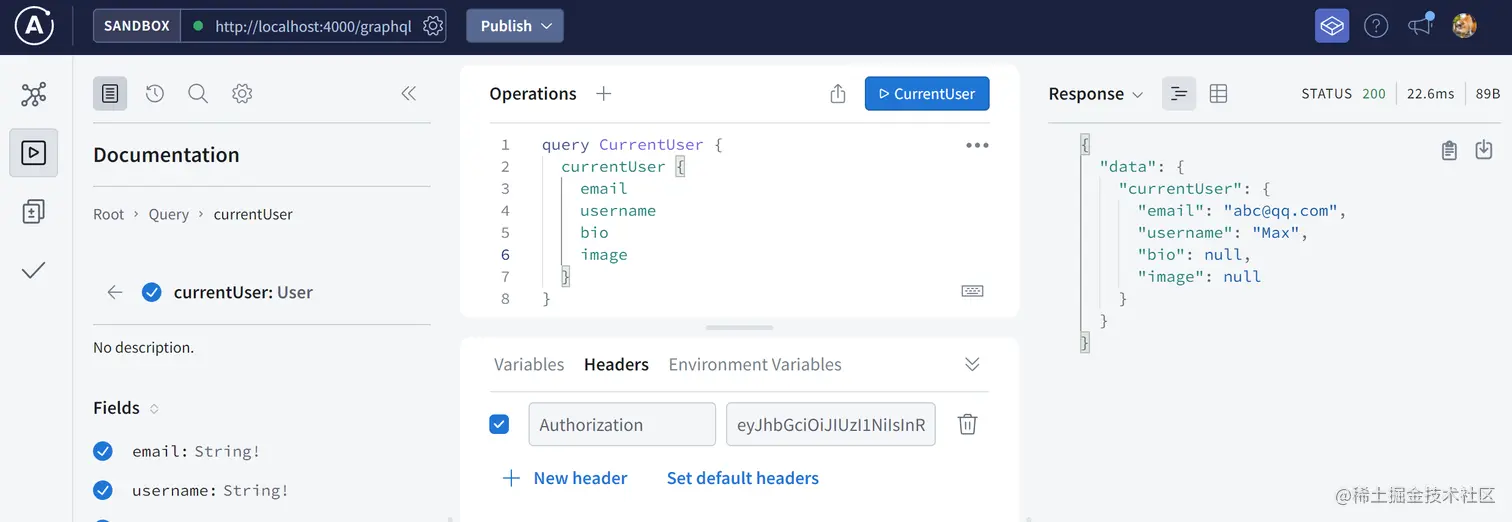1512x522 pixels.
Task: Download the response
Action: coord(1484,150)
